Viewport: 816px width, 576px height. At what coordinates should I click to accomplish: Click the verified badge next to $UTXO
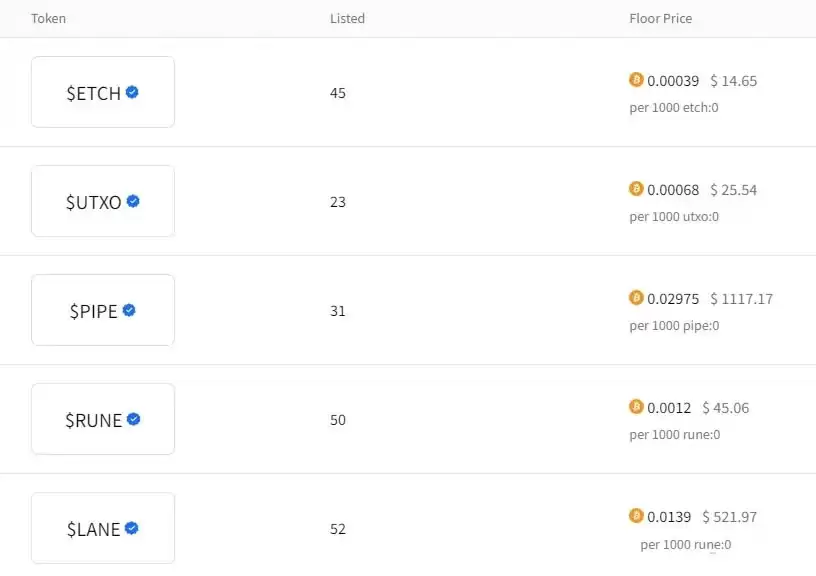133,201
